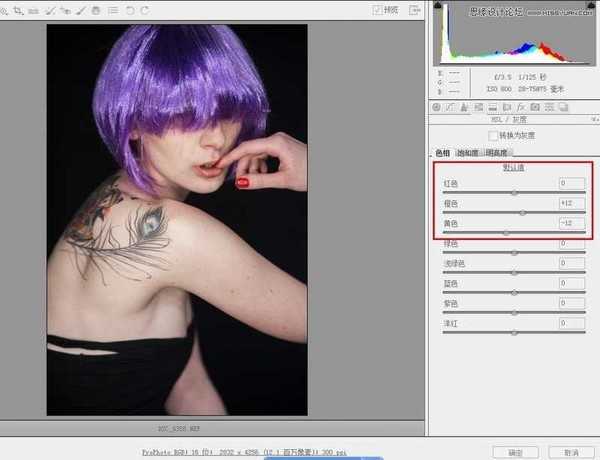Rotate image counterclockwise
Screen dimensions: 600x460
130,9
